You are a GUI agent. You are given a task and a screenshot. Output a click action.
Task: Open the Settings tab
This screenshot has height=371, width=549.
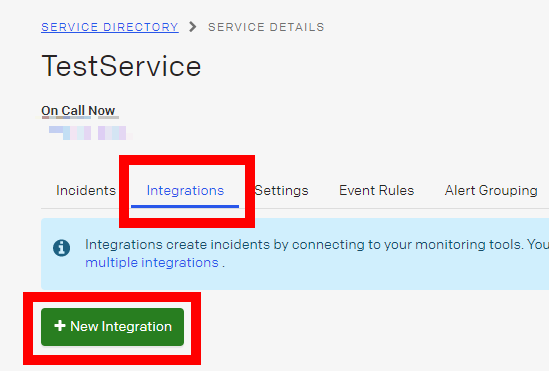coord(282,190)
